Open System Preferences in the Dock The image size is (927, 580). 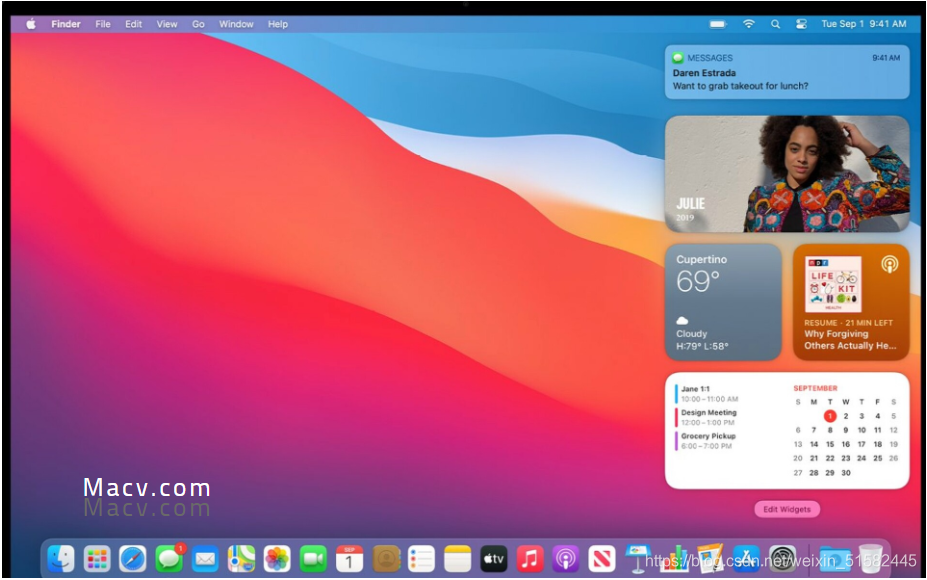click(x=783, y=558)
